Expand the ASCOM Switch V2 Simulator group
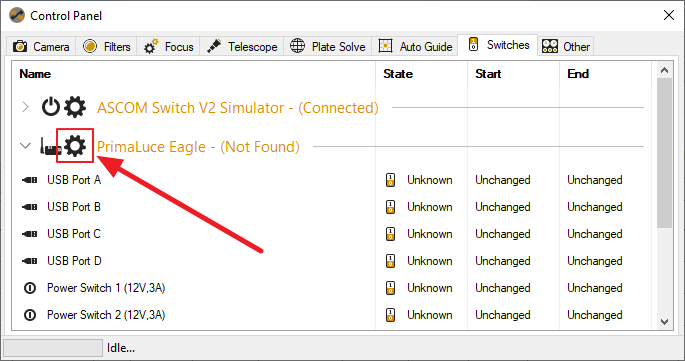685x361 pixels. [x=25, y=107]
